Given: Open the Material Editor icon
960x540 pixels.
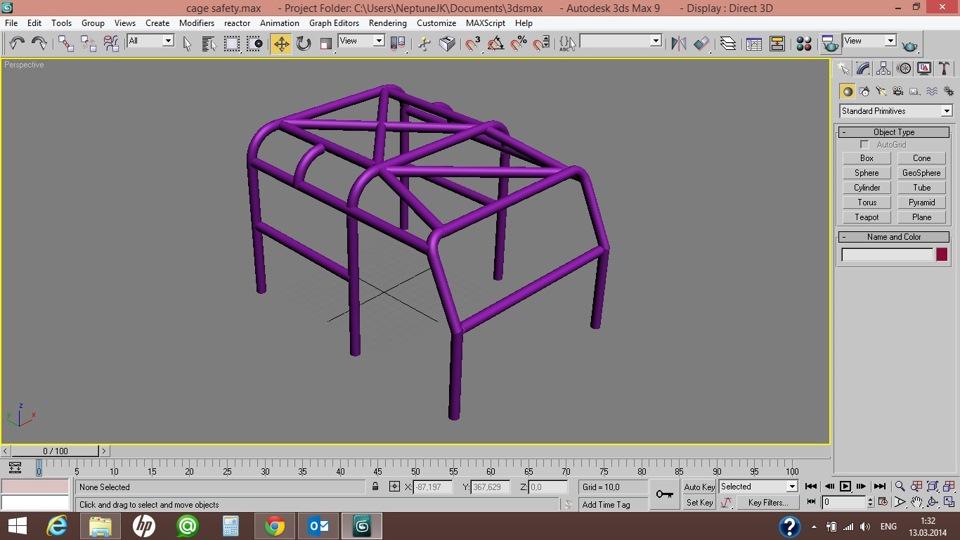Looking at the screenshot, I should click(803, 43).
